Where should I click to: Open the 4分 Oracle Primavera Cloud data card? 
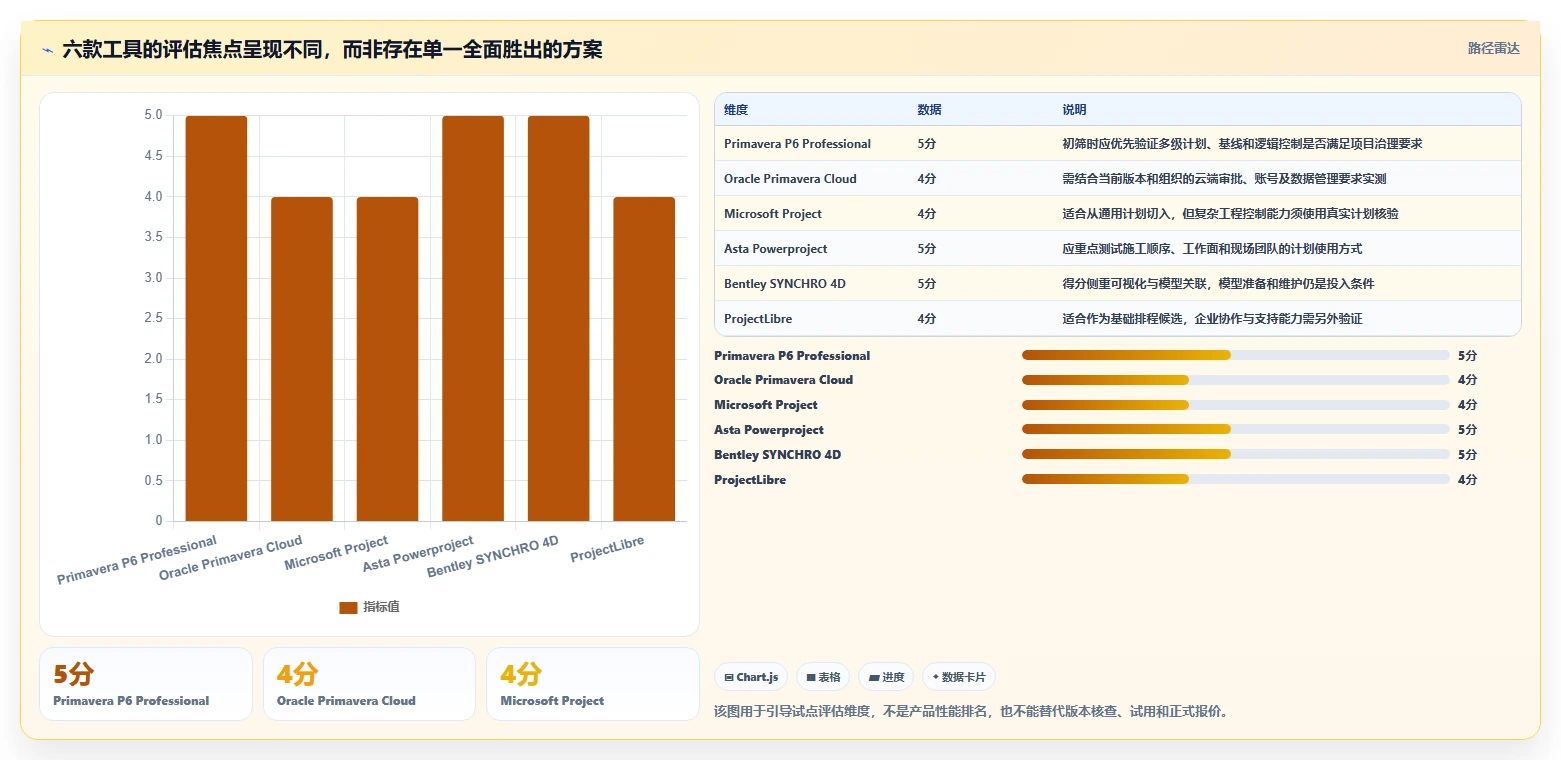369,684
